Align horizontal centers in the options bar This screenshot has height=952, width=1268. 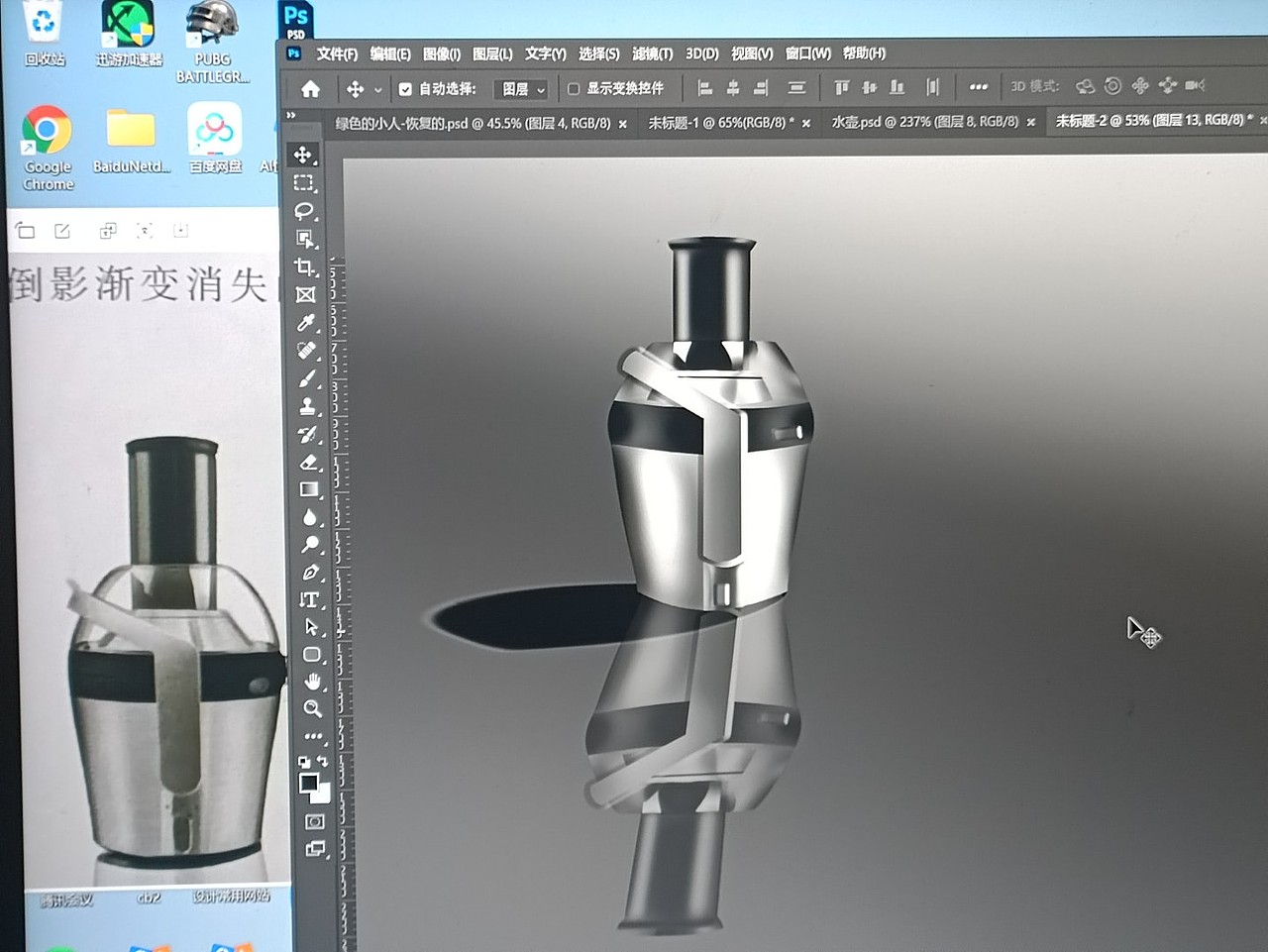pyautogui.click(x=733, y=88)
